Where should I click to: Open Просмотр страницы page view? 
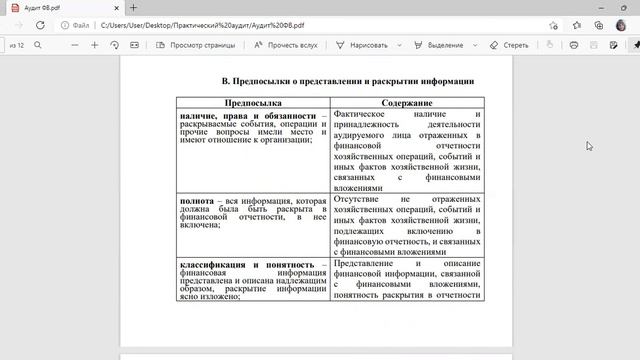(196, 45)
